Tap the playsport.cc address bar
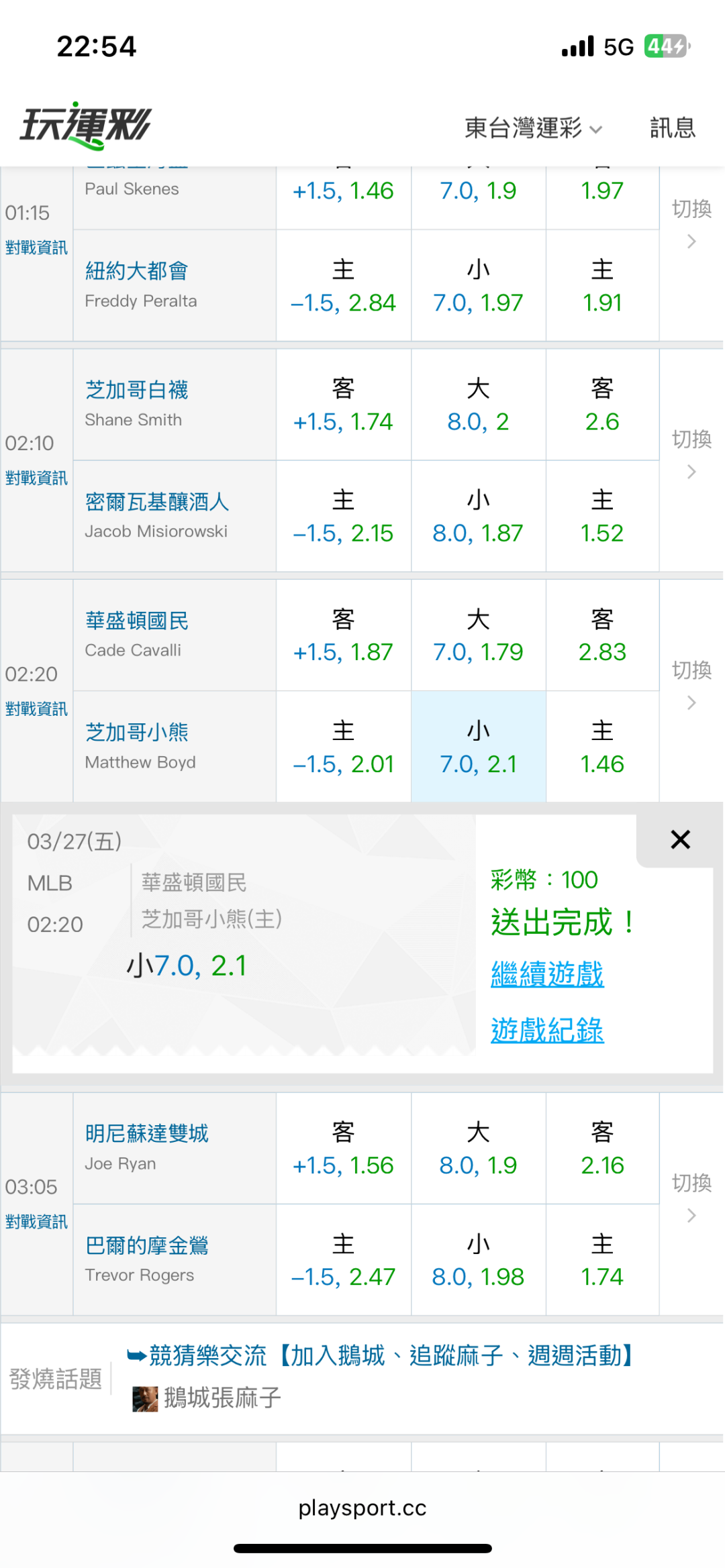 [x=362, y=1508]
